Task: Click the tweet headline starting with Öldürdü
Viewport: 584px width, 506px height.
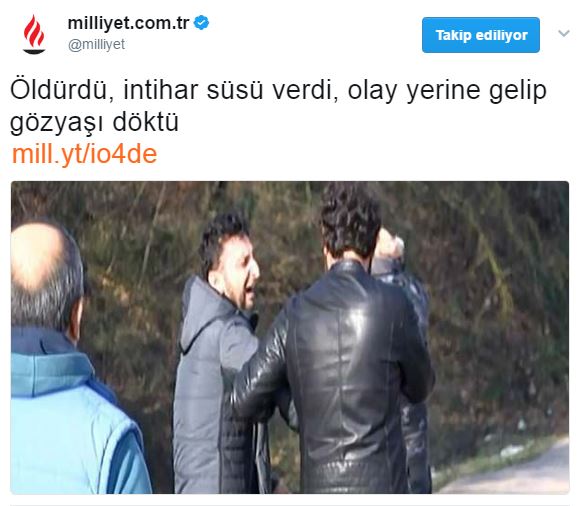Action: [278, 106]
